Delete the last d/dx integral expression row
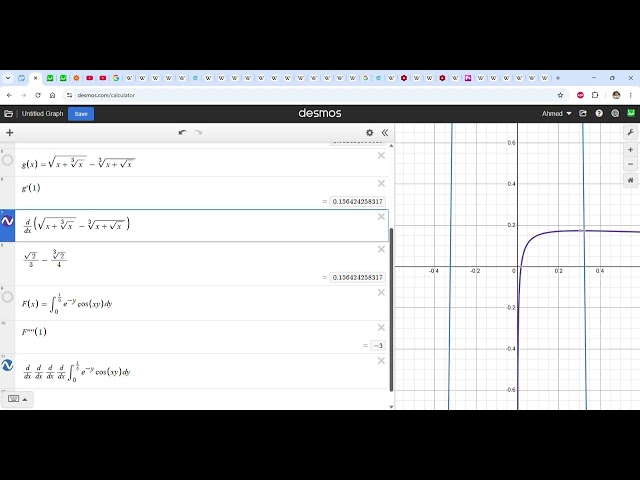Image resolution: width=640 pixels, height=480 pixels. tap(381, 361)
